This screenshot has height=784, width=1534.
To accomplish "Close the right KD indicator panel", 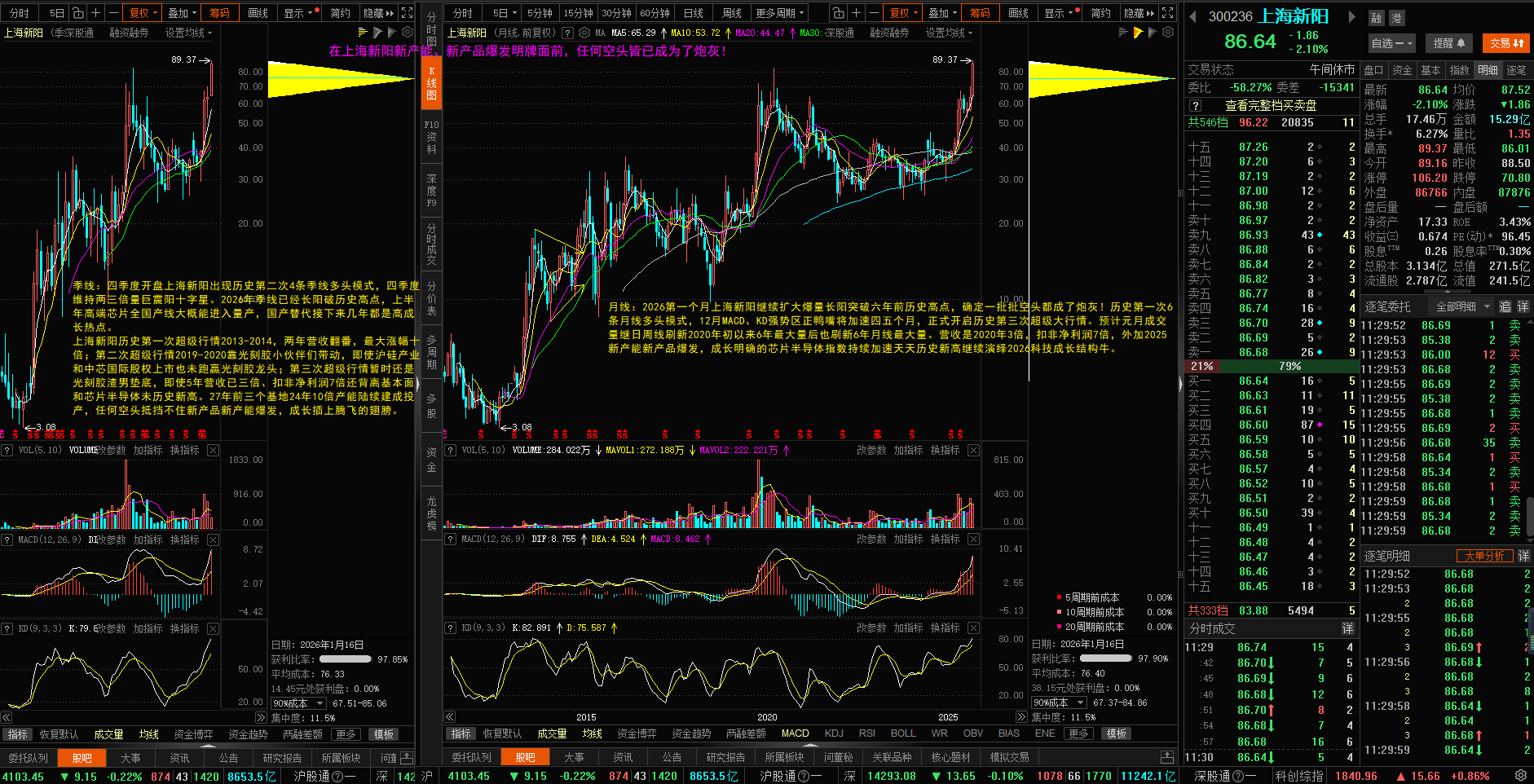I will click(973, 628).
